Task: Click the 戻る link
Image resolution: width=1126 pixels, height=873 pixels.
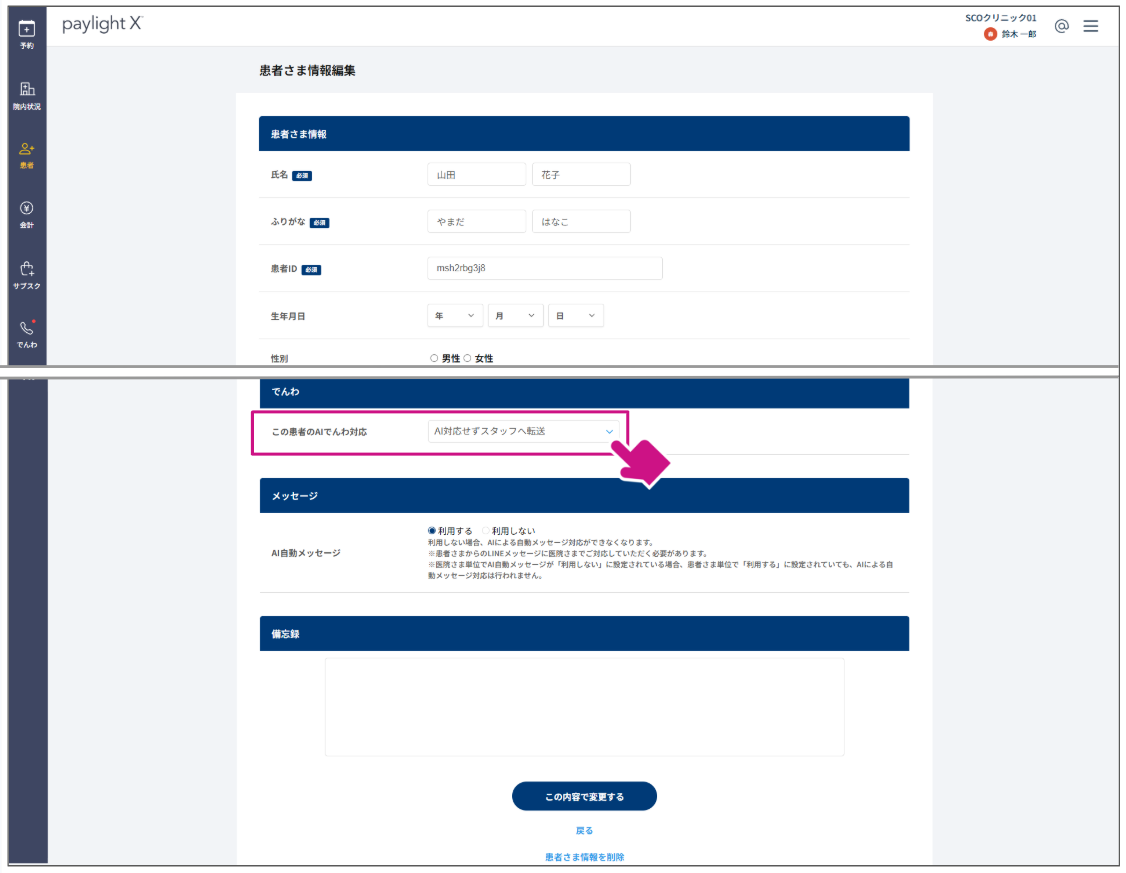Action: 584,831
